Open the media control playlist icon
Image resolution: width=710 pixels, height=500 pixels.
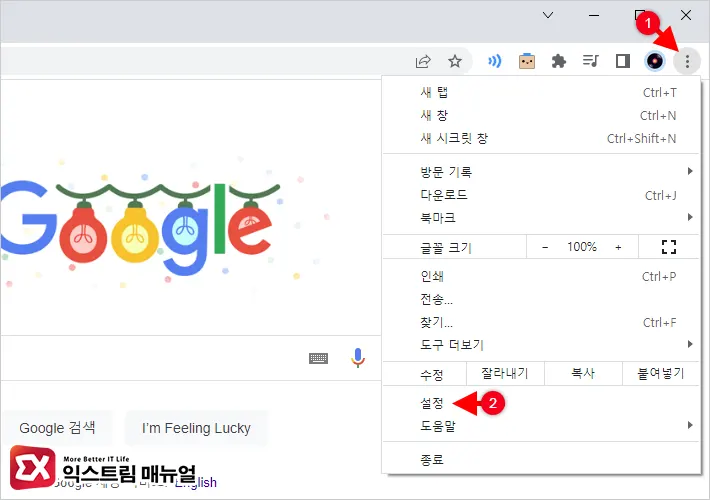click(590, 61)
